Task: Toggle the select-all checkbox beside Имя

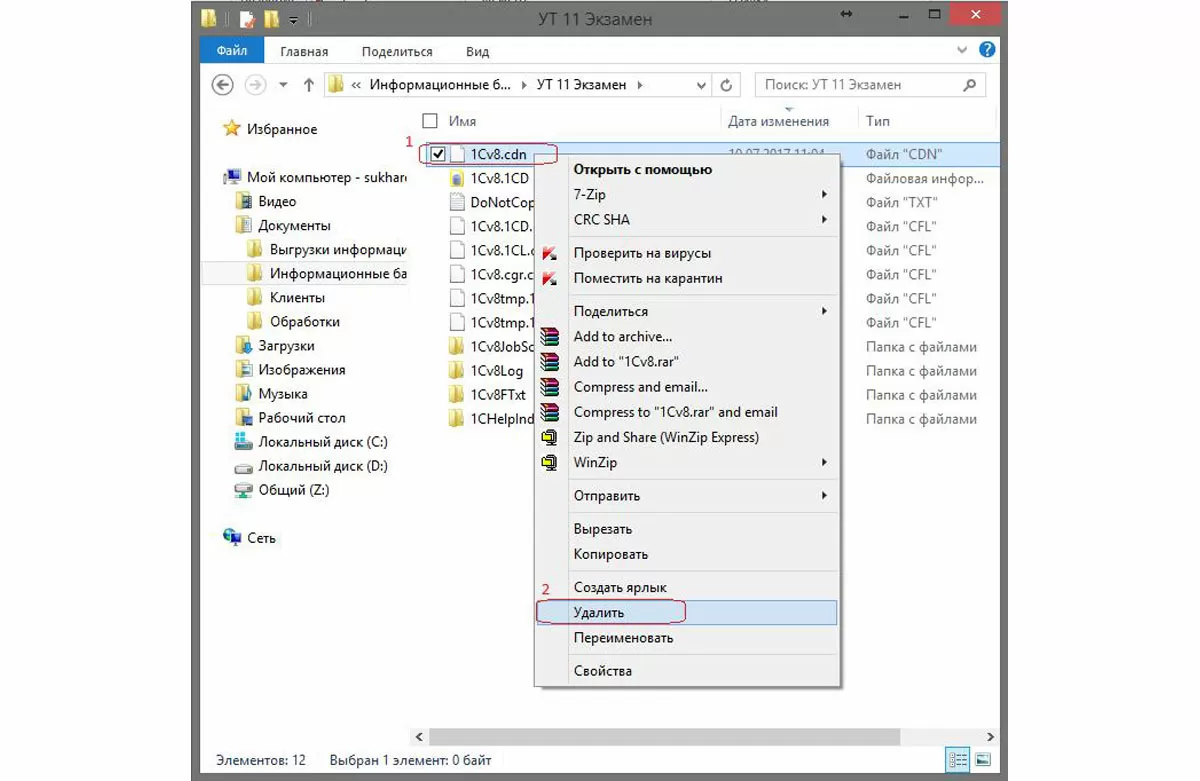Action: pos(430,121)
